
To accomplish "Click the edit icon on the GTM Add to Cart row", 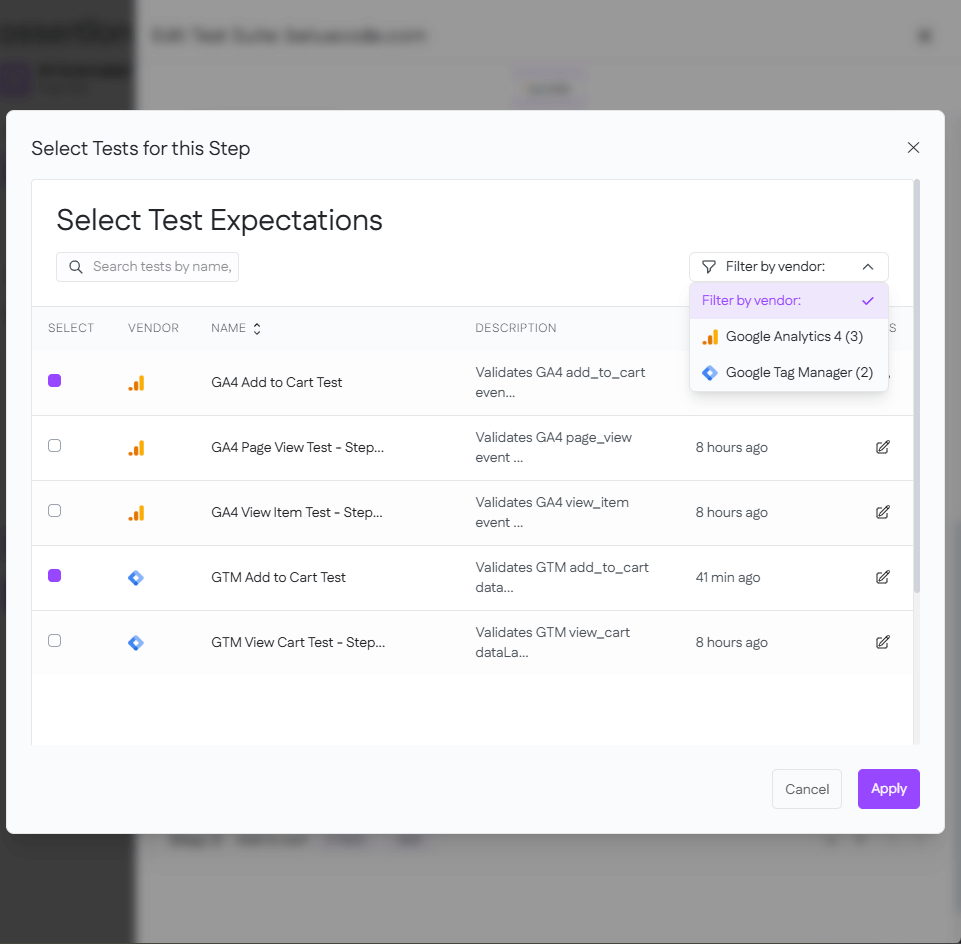I will click(x=882, y=577).
